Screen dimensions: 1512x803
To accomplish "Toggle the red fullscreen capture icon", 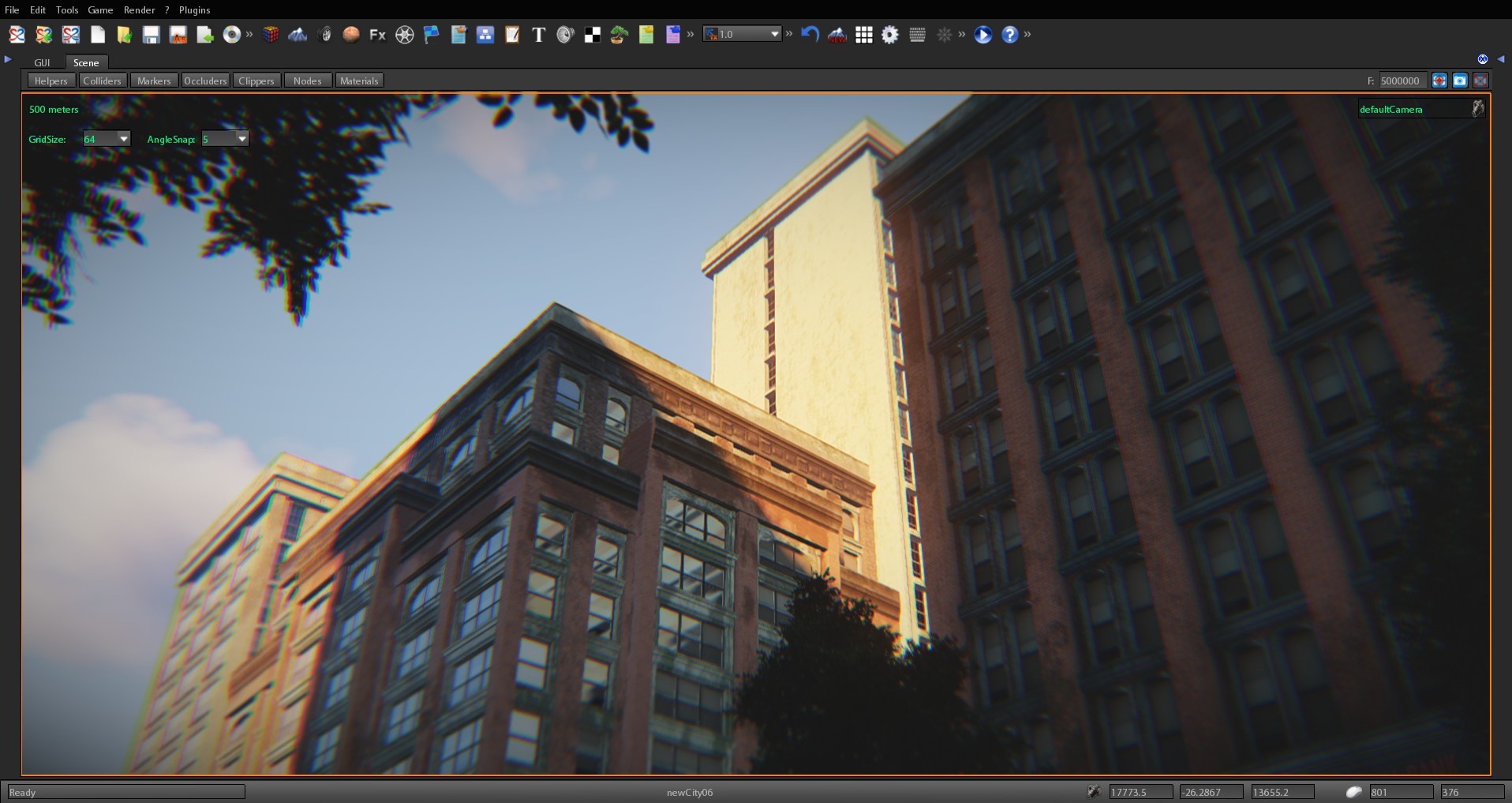I will 1481,80.
